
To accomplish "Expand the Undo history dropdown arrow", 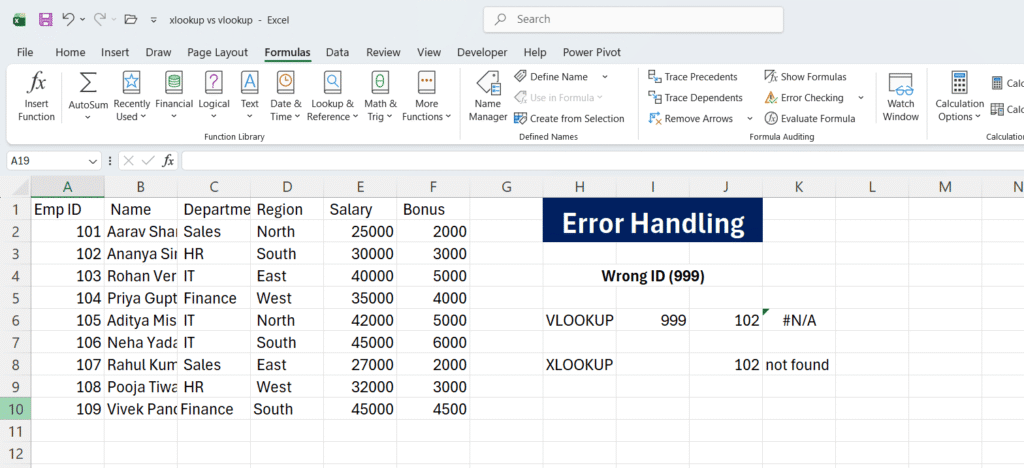I will (x=82, y=20).
